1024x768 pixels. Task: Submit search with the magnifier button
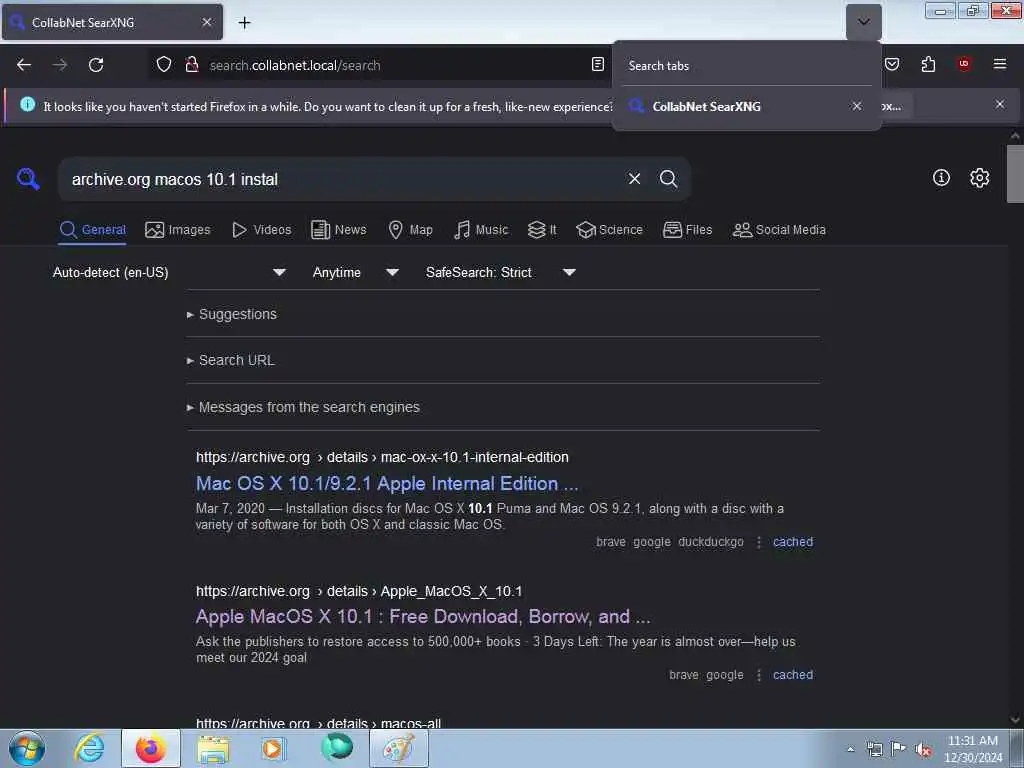668,179
